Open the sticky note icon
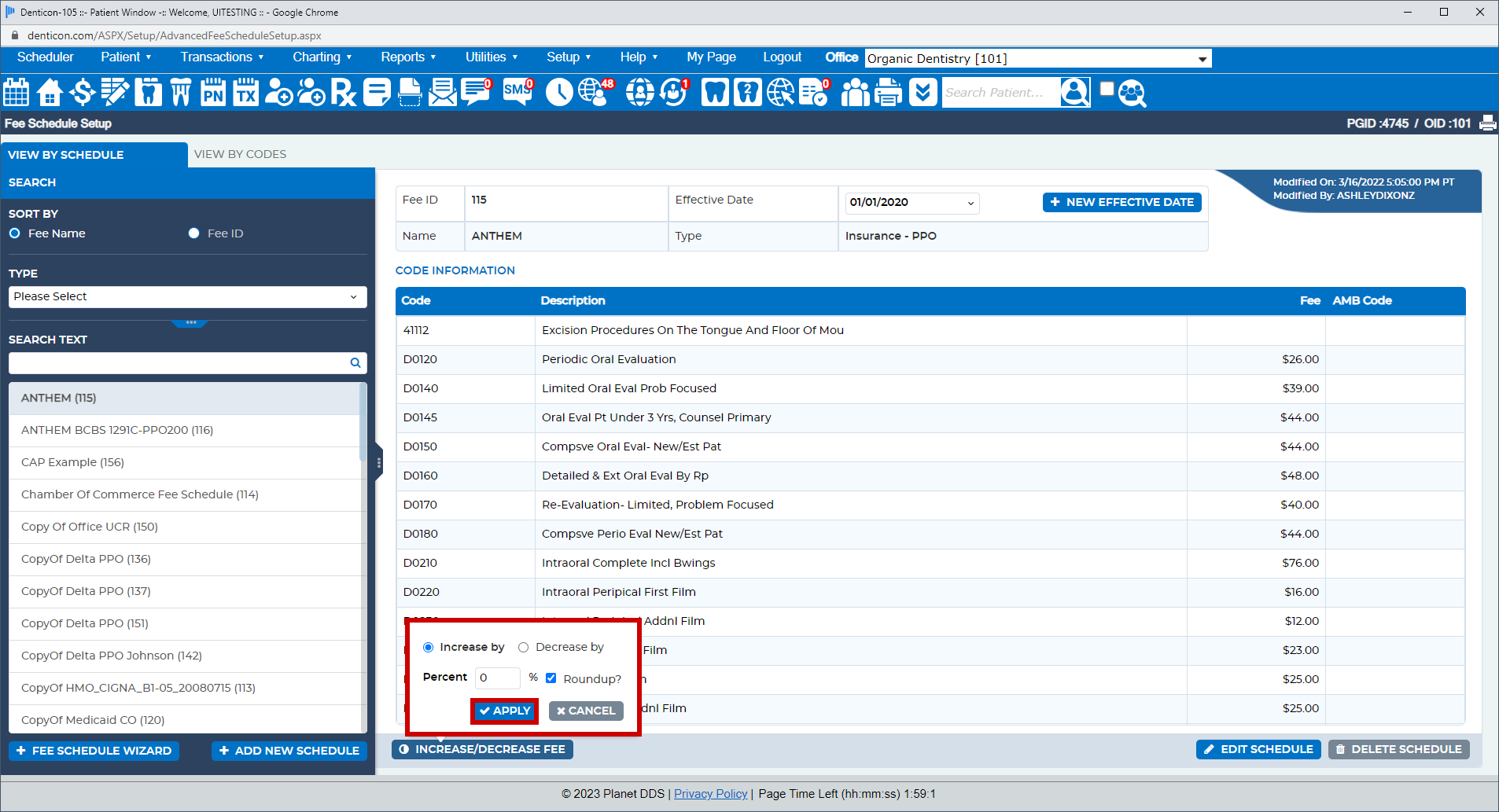The image size is (1499, 812). (377, 92)
